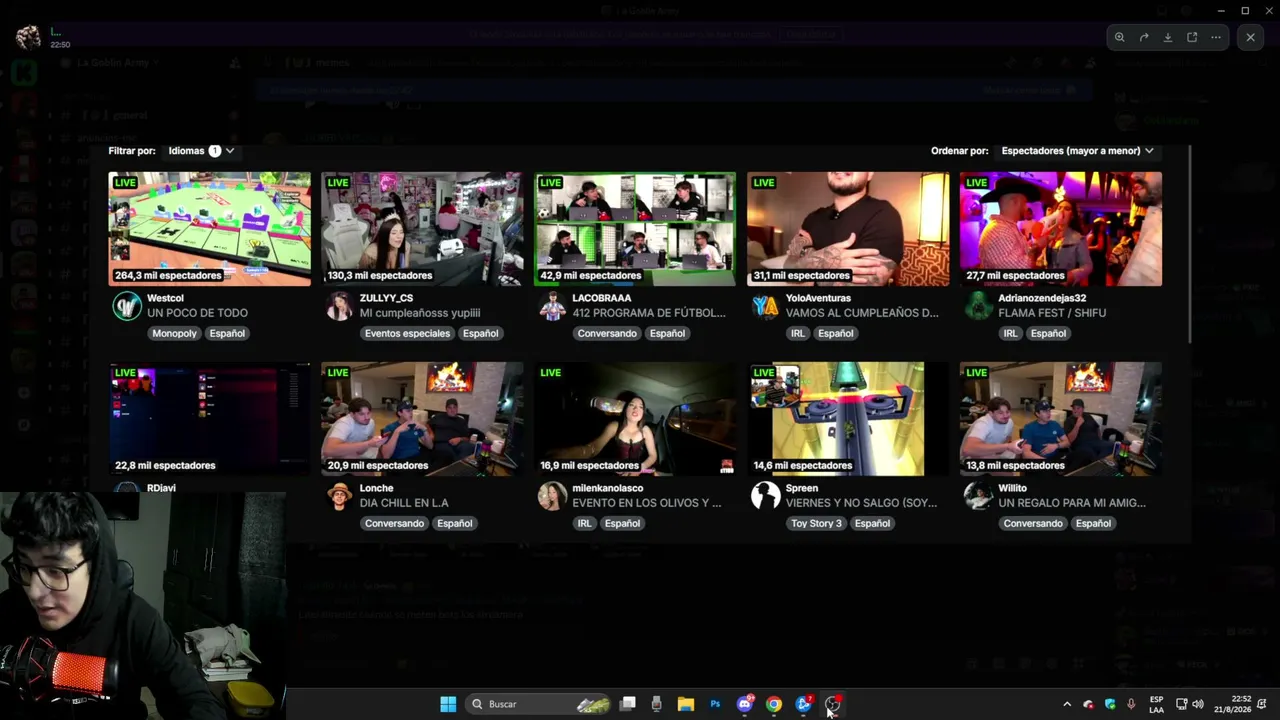This screenshot has height=720, width=1280.
Task: Launch Photoshop from the taskbar
Action: click(x=715, y=704)
